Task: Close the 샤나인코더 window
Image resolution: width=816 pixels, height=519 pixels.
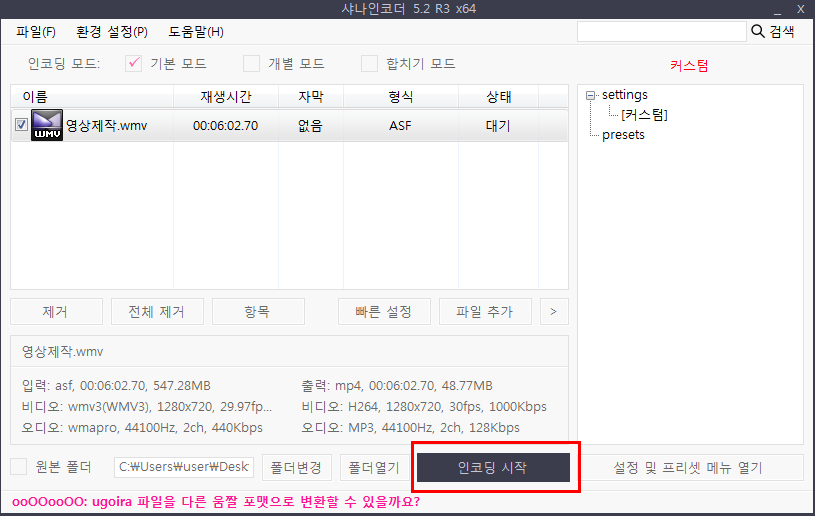Action: click(x=801, y=9)
